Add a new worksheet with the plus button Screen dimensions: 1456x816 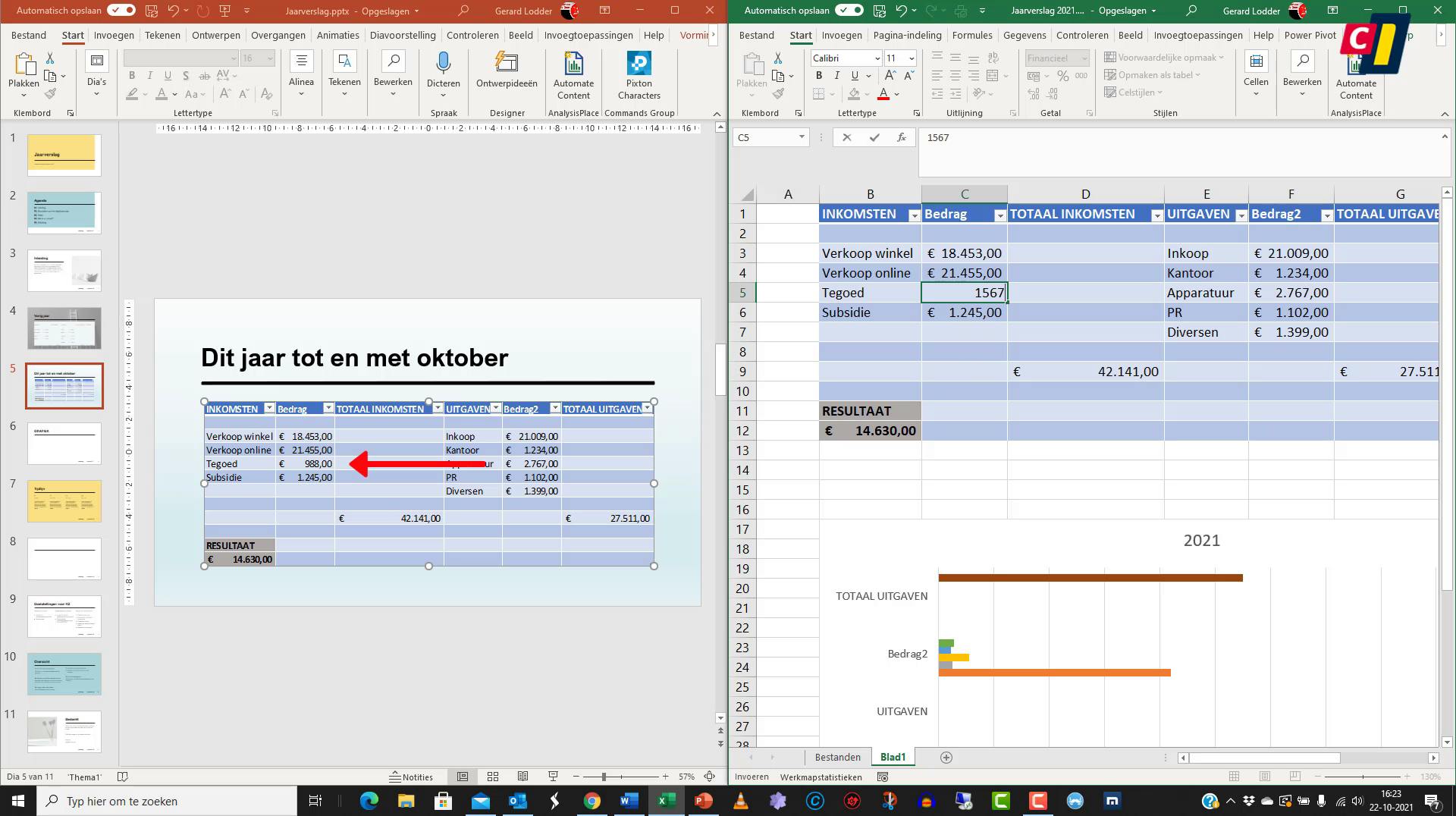coord(946,757)
